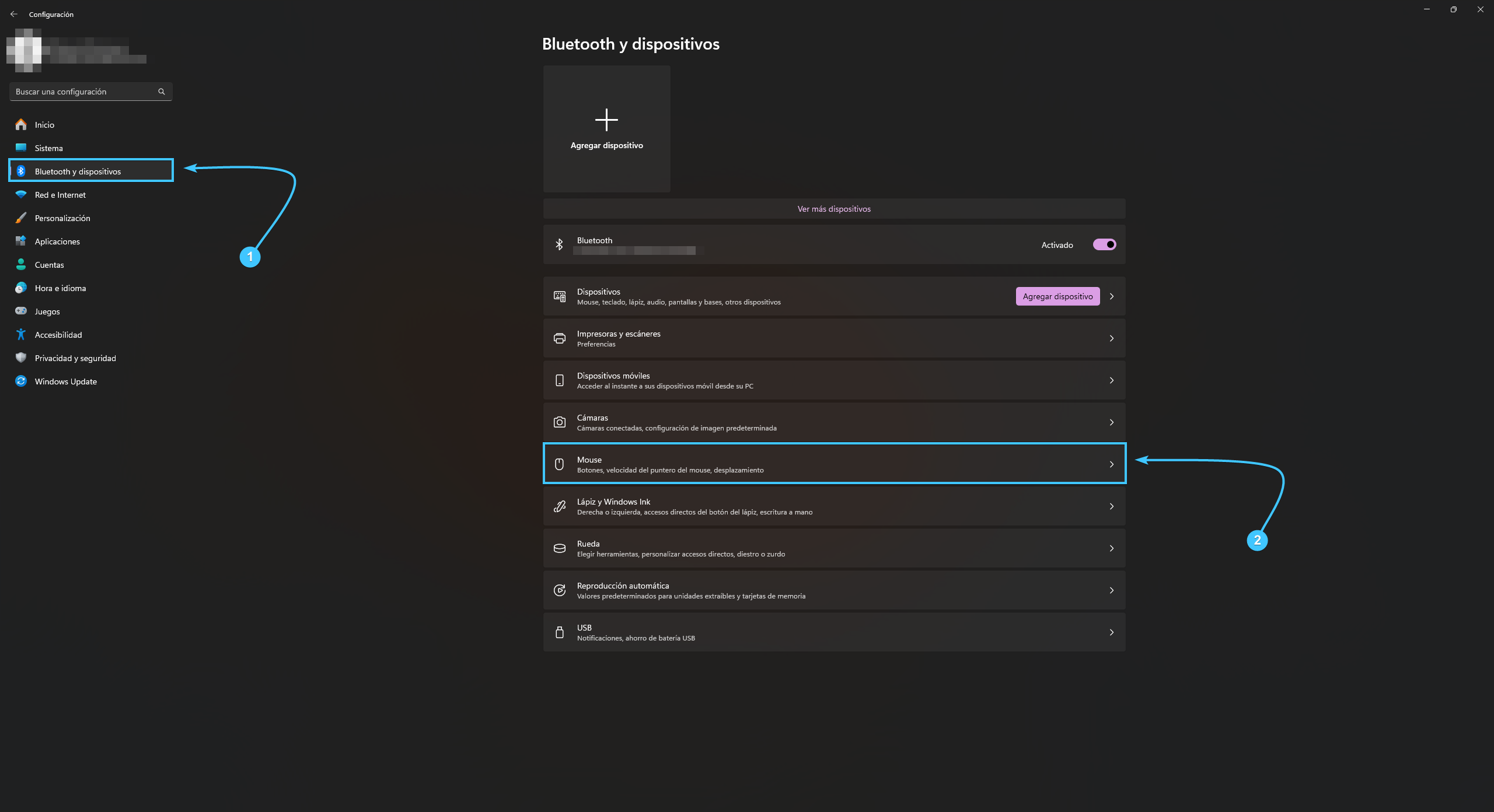Open Cuentas section
1494x812 pixels.
coord(91,264)
